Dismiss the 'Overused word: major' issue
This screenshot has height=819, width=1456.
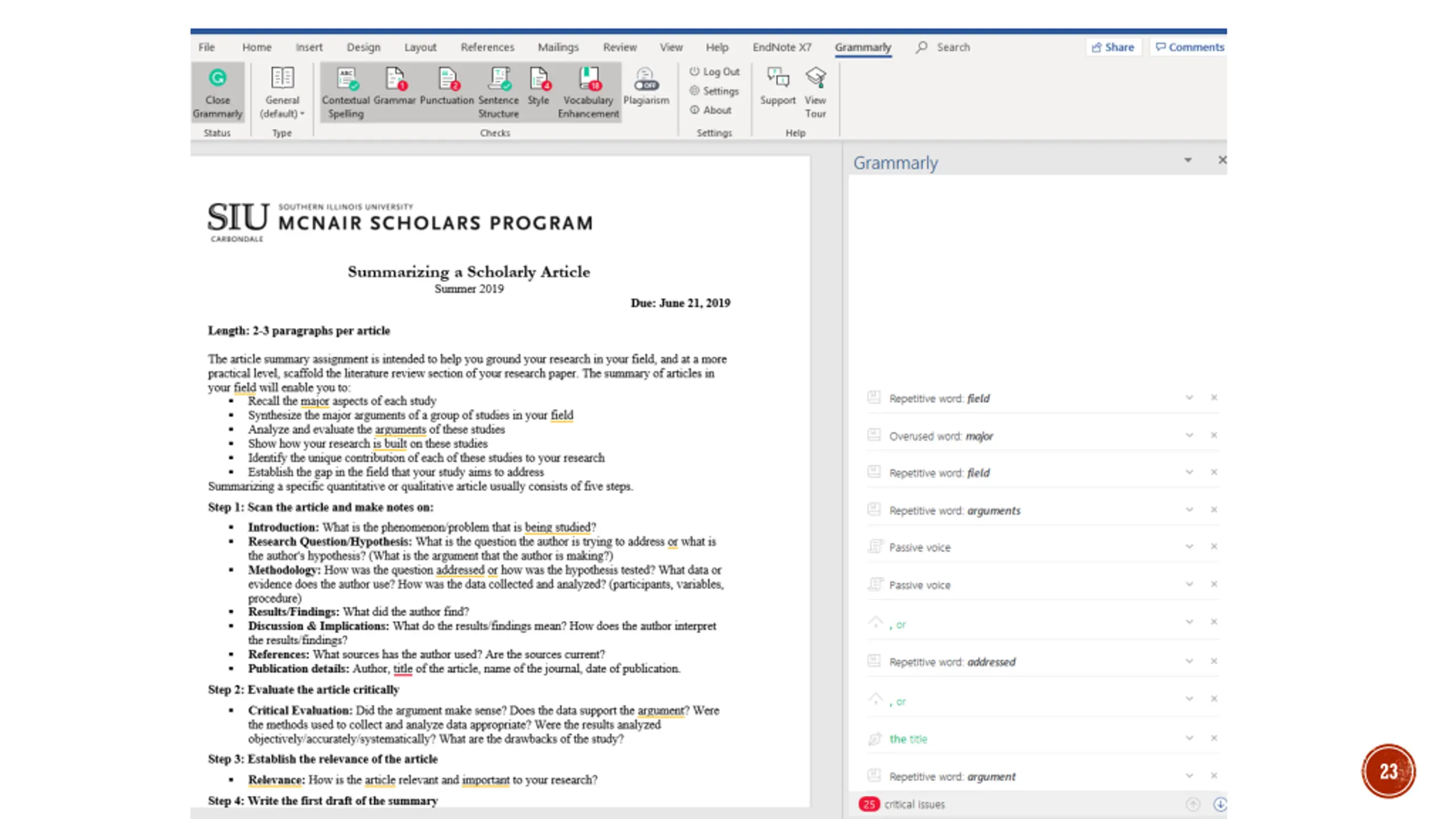[x=1214, y=436]
